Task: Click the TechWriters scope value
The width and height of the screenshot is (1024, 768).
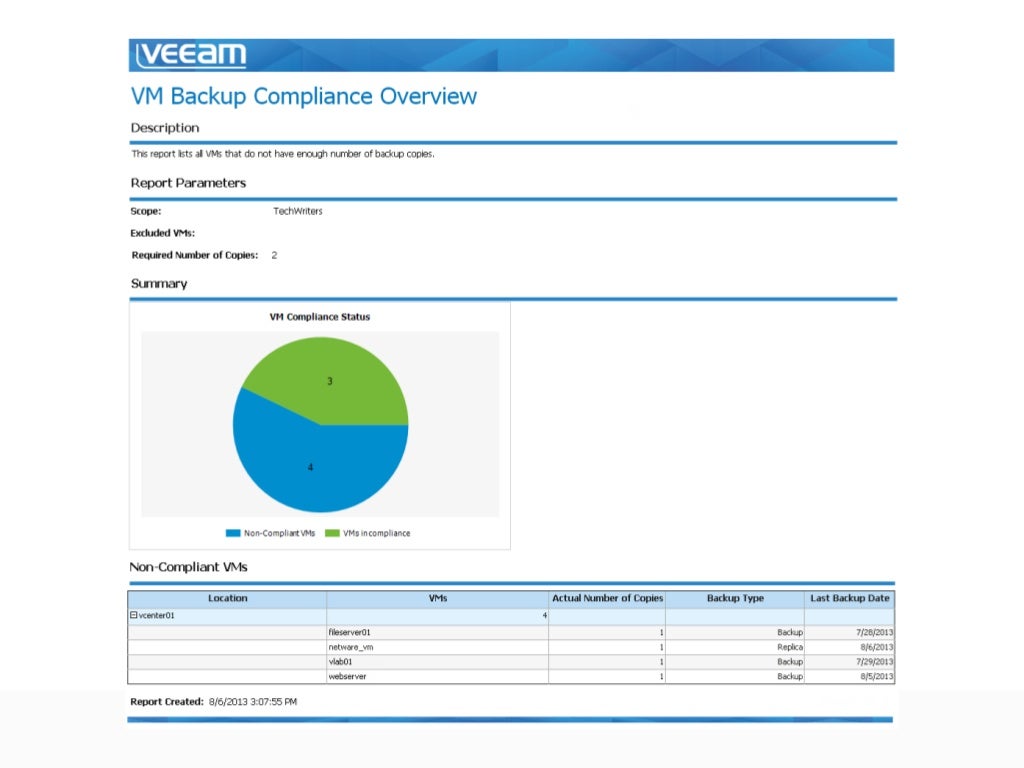Action: coord(298,211)
